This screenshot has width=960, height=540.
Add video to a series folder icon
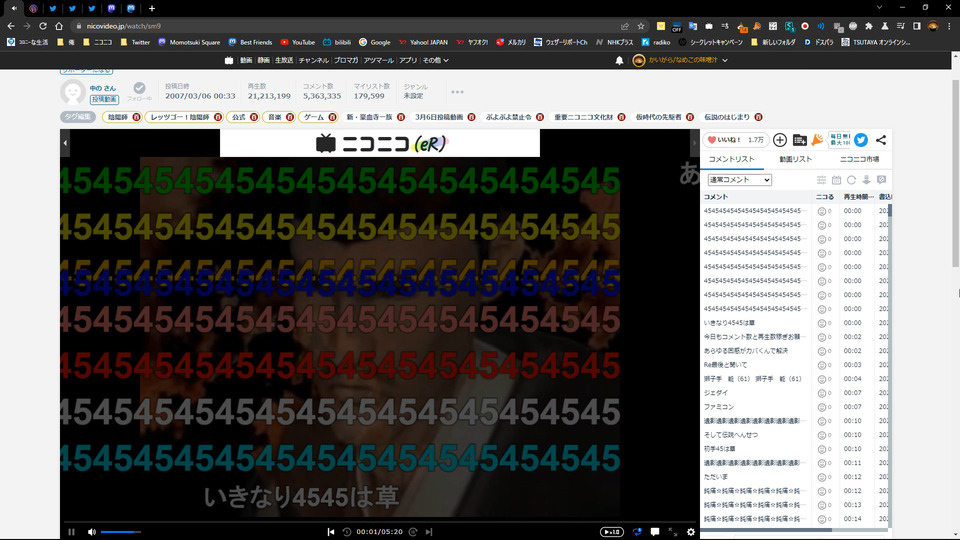[800, 140]
